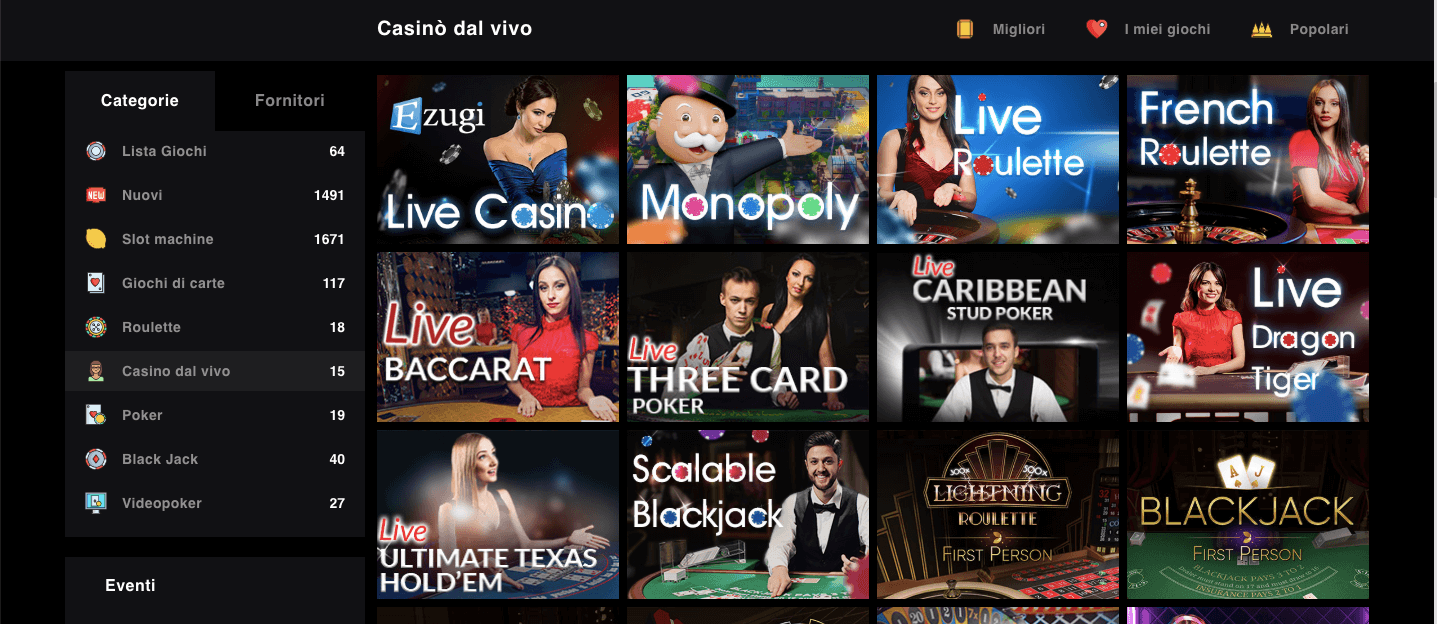Open Lightning Roulette First Person tile
This screenshot has width=1437, height=624.
(998, 514)
